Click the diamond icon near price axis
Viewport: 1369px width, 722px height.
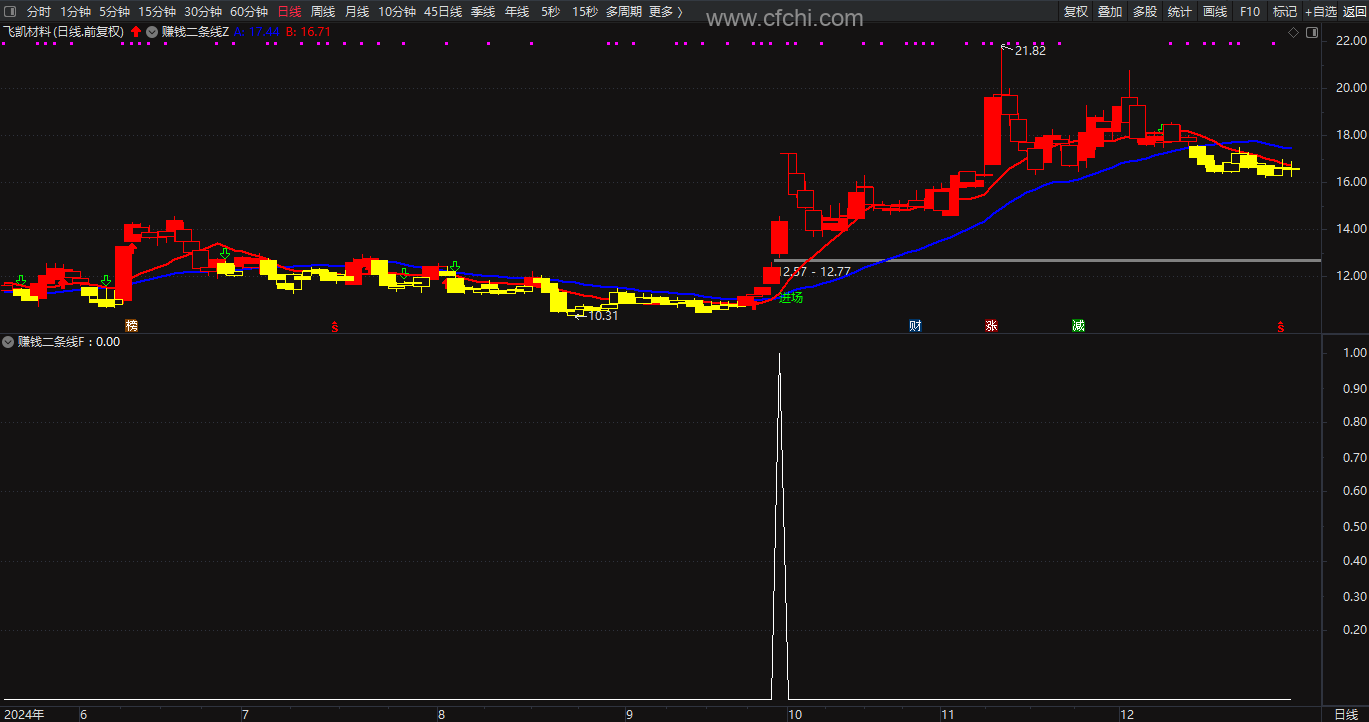click(x=1293, y=32)
